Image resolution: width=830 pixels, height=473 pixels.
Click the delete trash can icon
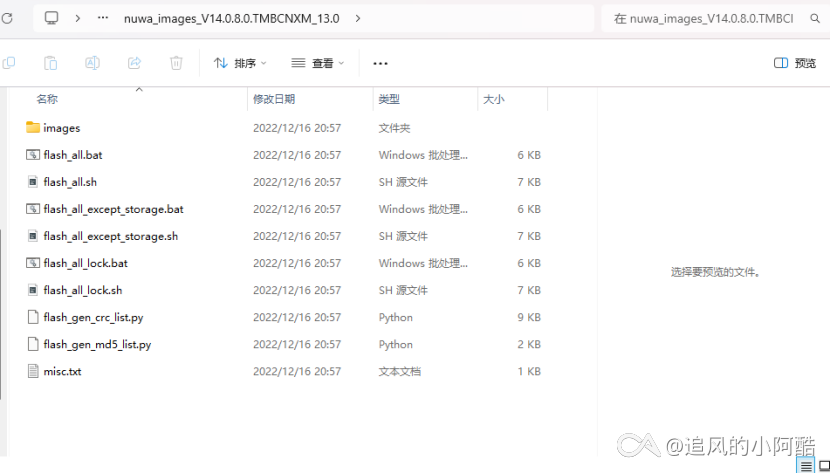pos(176,63)
